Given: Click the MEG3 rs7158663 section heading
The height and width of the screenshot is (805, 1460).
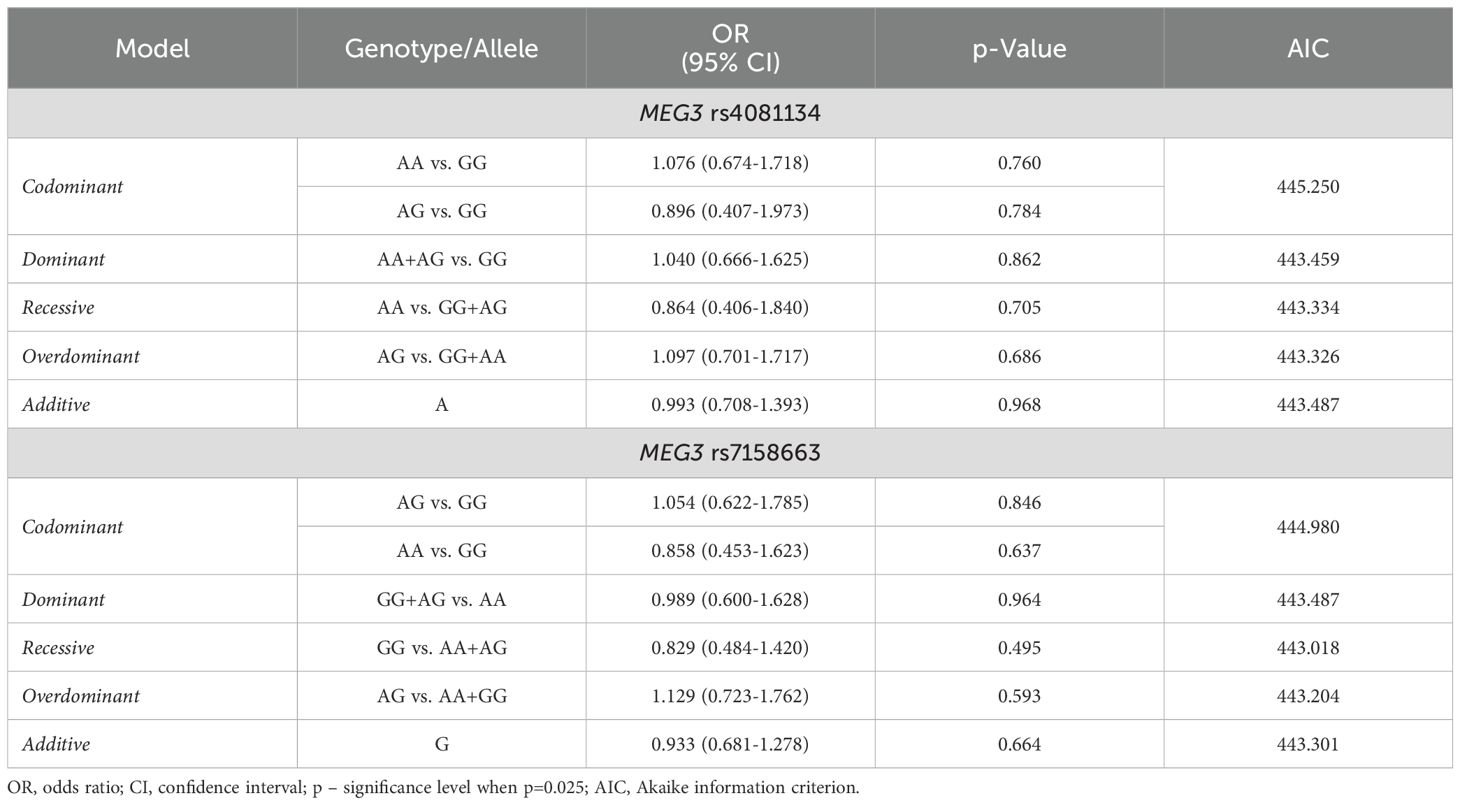Looking at the screenshot, I should click(730, 453).
